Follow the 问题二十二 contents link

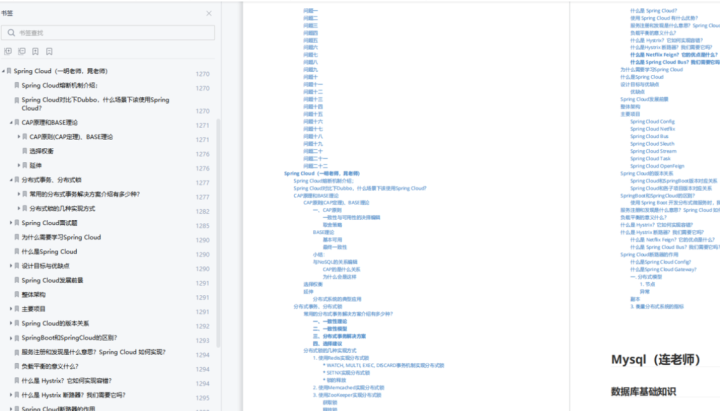coord(315,166)
